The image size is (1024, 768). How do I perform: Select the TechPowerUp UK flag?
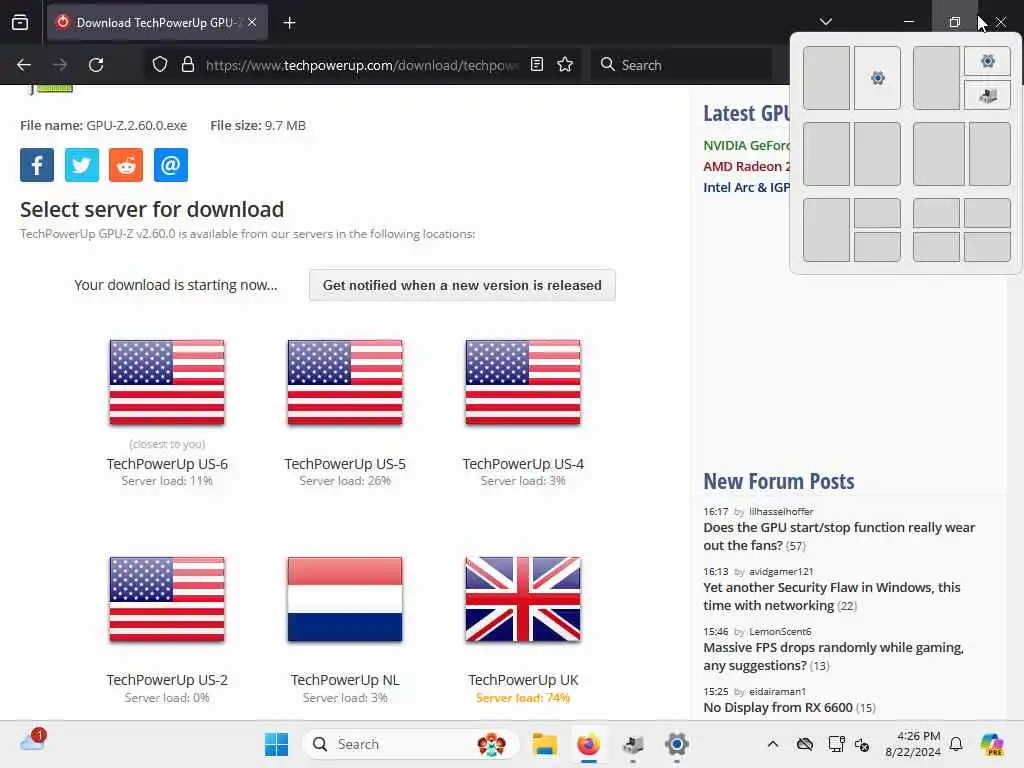click(x=523, y=599)
